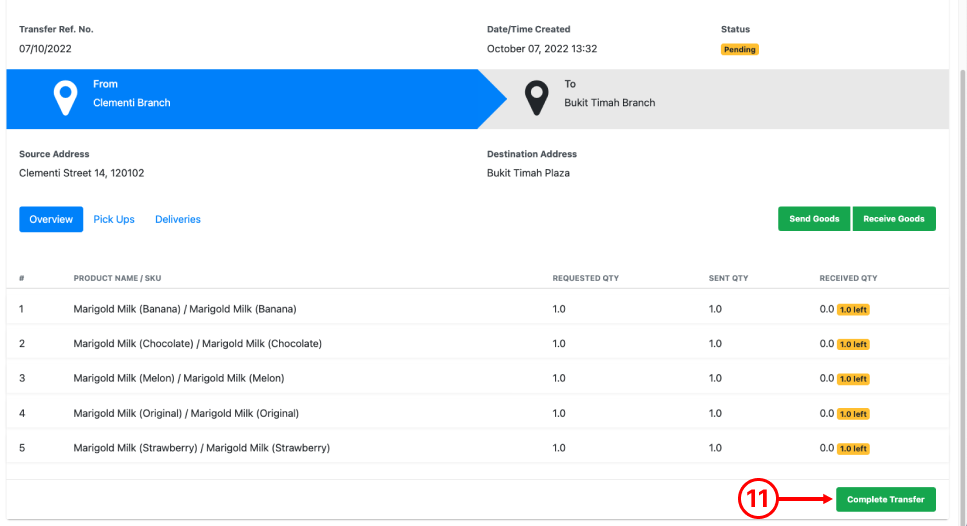Click the 1.0 left badge for Marigold Milk (Strawberry)
Image resolution: width=967 pixels, height=526 pixels.
pyautogui.click(x=853, y=448)
